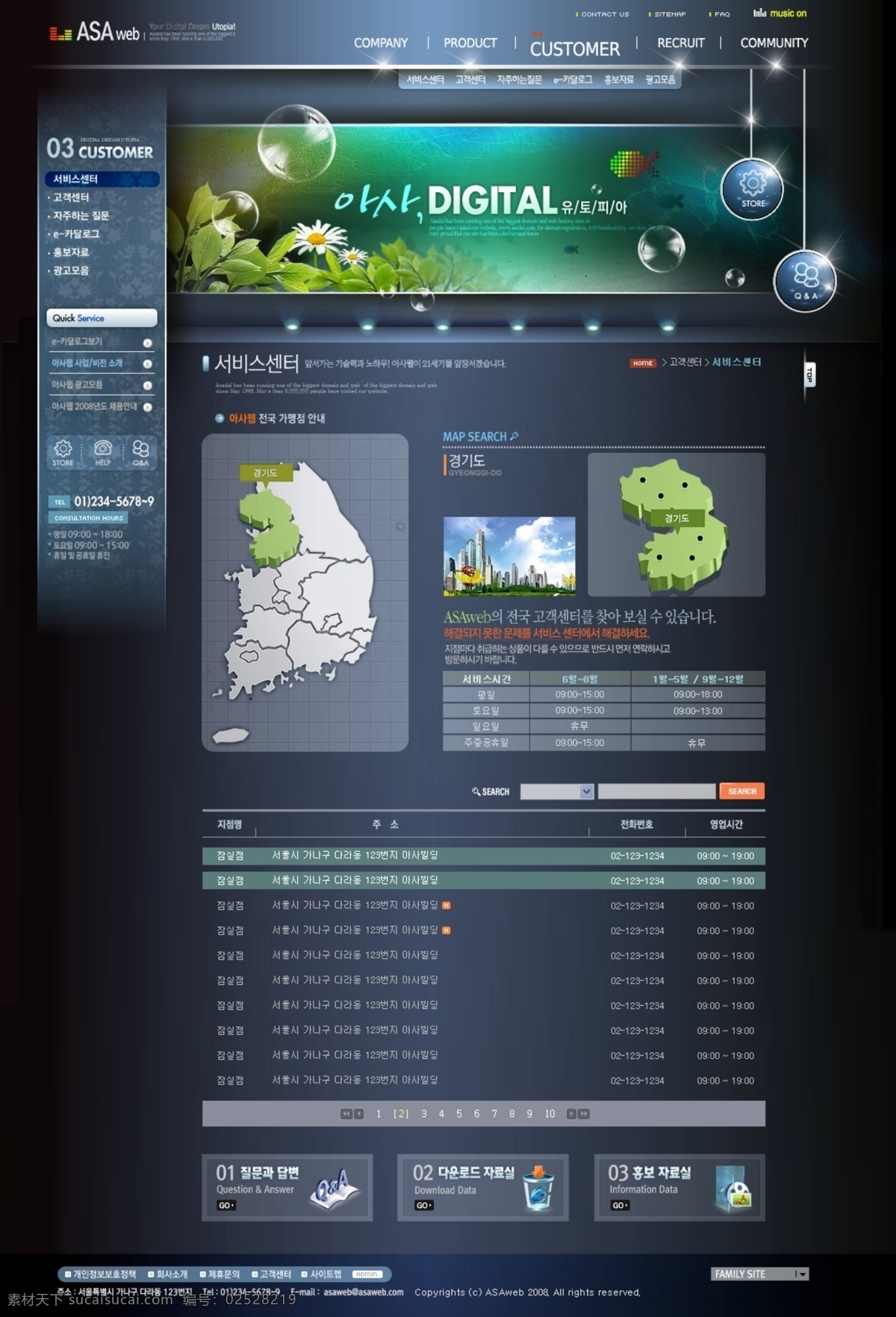Click SITEMAP link
Viewport: 896px width, 1317px height.
[x=669, y=14]
